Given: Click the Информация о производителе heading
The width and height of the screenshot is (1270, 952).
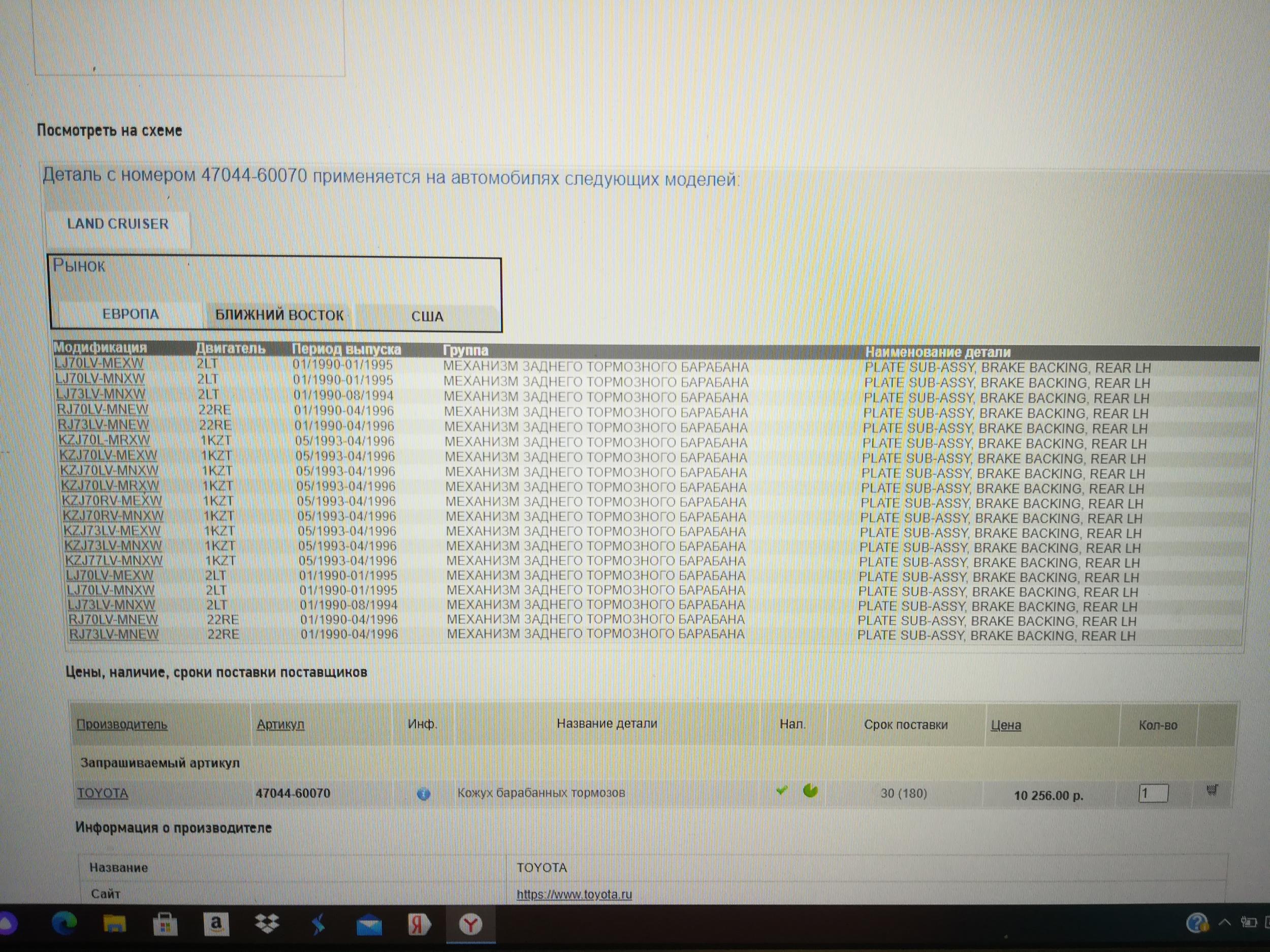Looking at the screenshot, I should (x=173, y=828).
